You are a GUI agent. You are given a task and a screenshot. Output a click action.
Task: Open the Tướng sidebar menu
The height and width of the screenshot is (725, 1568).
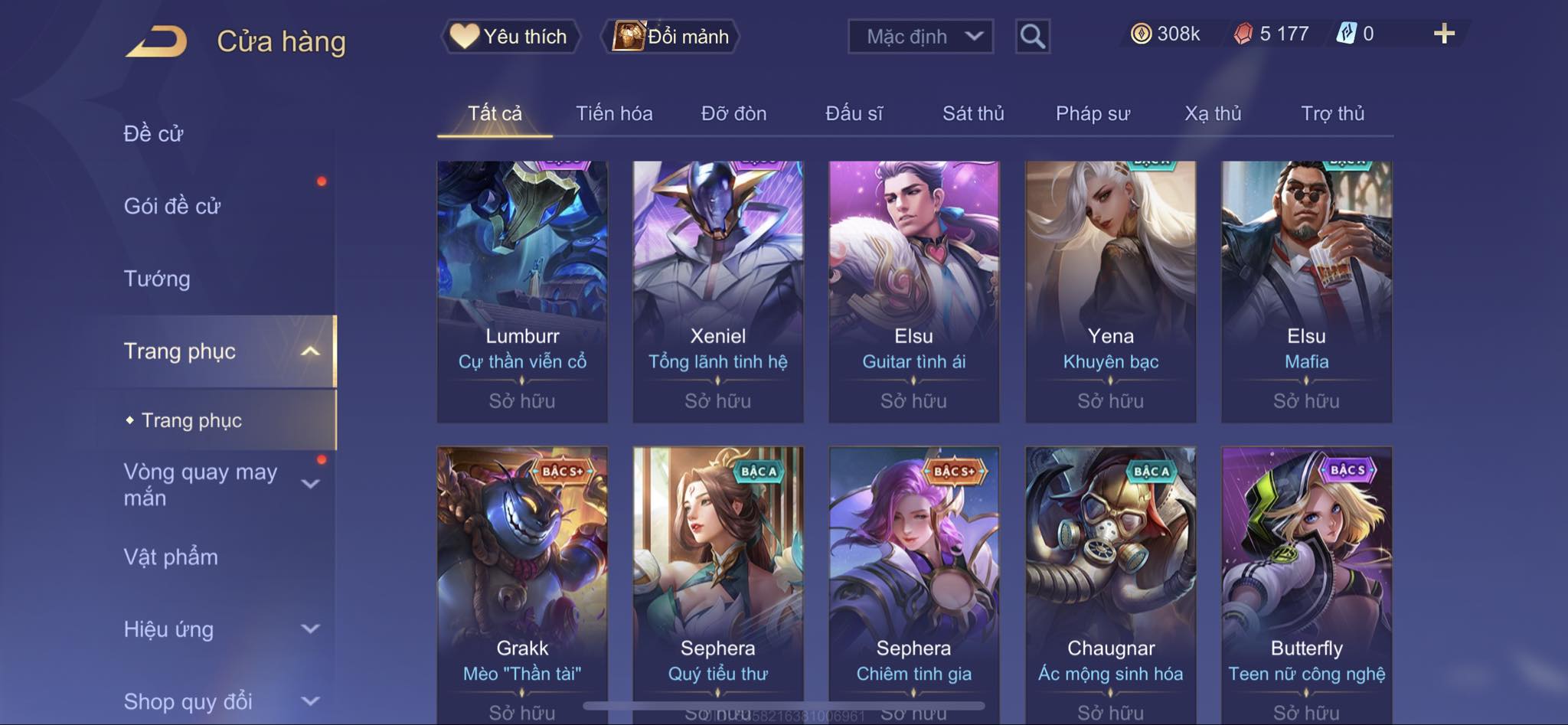(157, 279)
